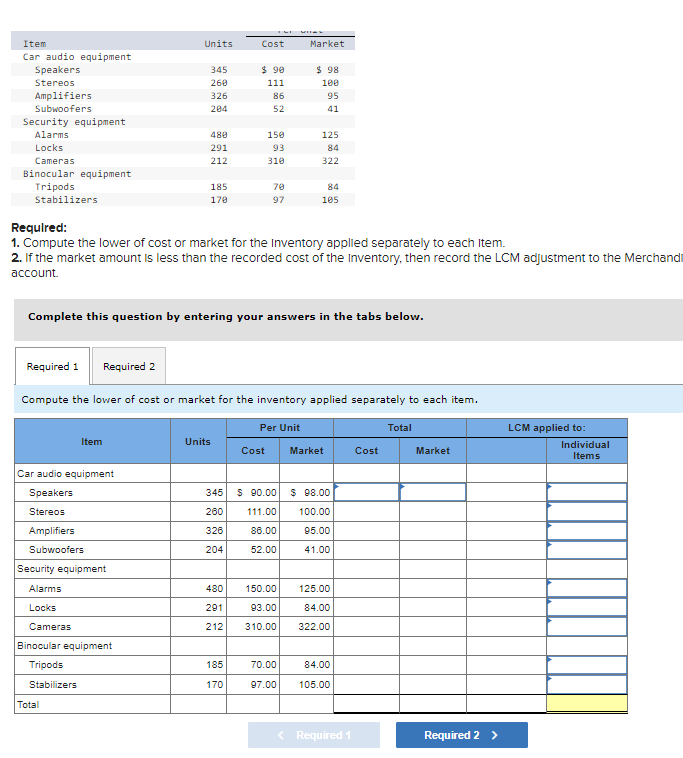Click the left chevron on the Required 1 button
The image size is (683, 758).
[x=281, y=735]
